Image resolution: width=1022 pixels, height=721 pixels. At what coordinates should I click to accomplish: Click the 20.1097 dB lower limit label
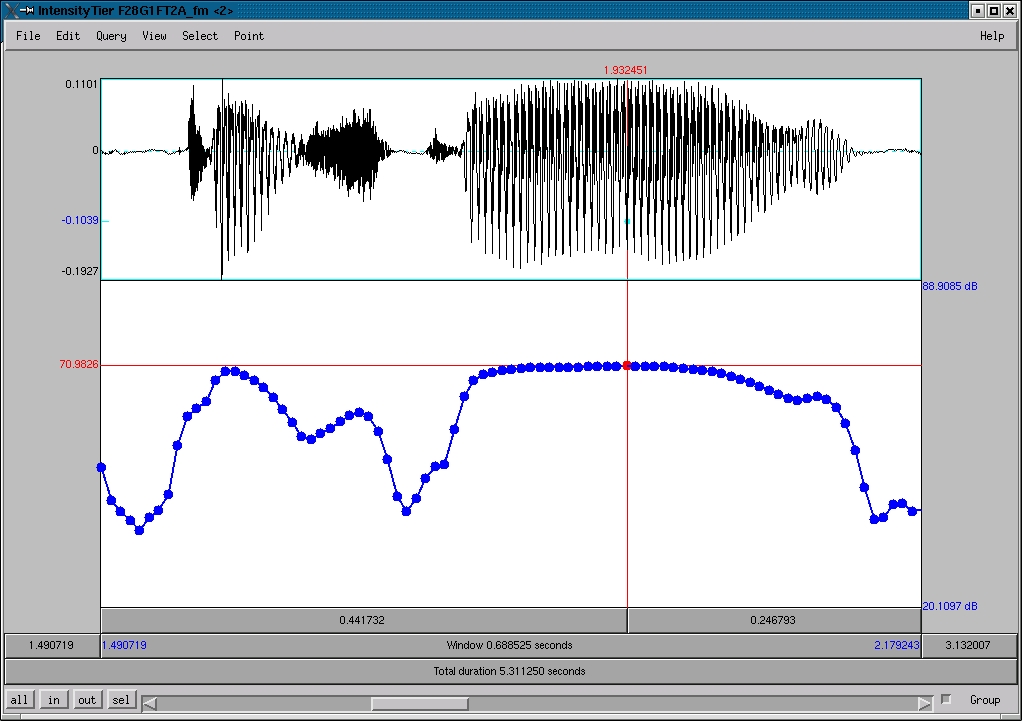point(950,606)
